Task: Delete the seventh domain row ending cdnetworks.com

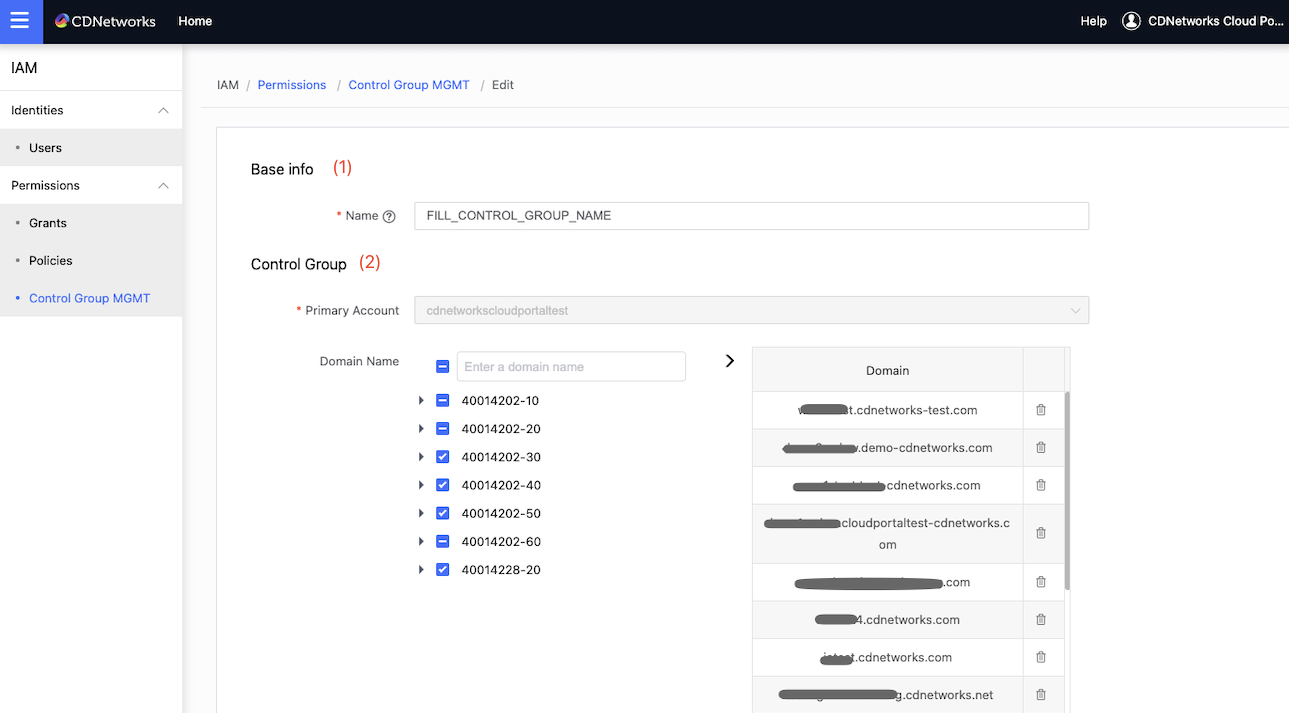Action: (x=1040, y=657)
